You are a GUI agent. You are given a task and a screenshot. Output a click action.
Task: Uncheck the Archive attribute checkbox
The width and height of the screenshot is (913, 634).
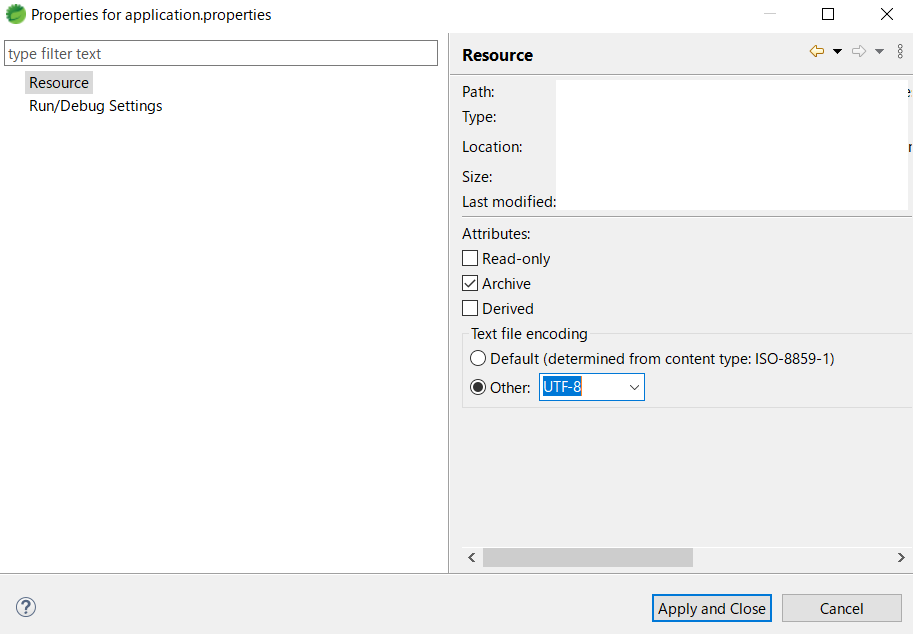click(470, 283)
